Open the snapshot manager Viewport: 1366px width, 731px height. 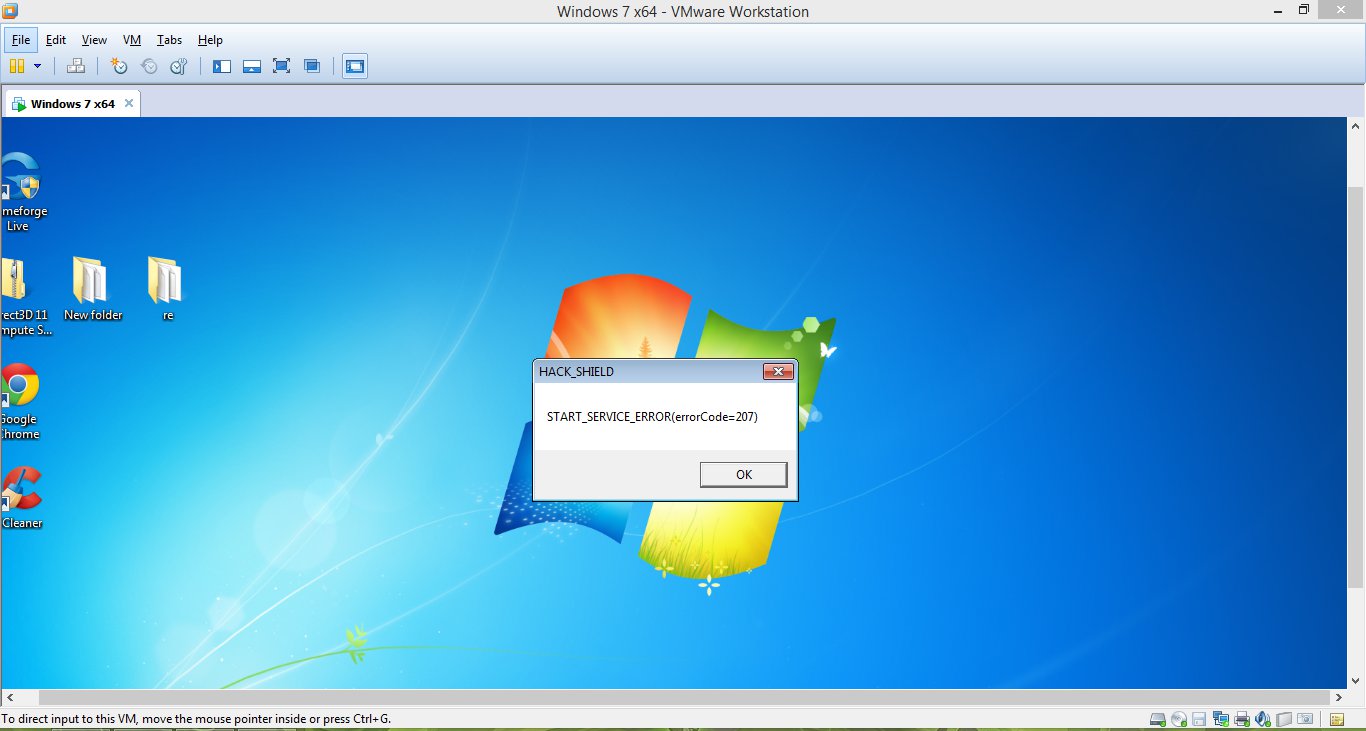[x=179, y=66]
